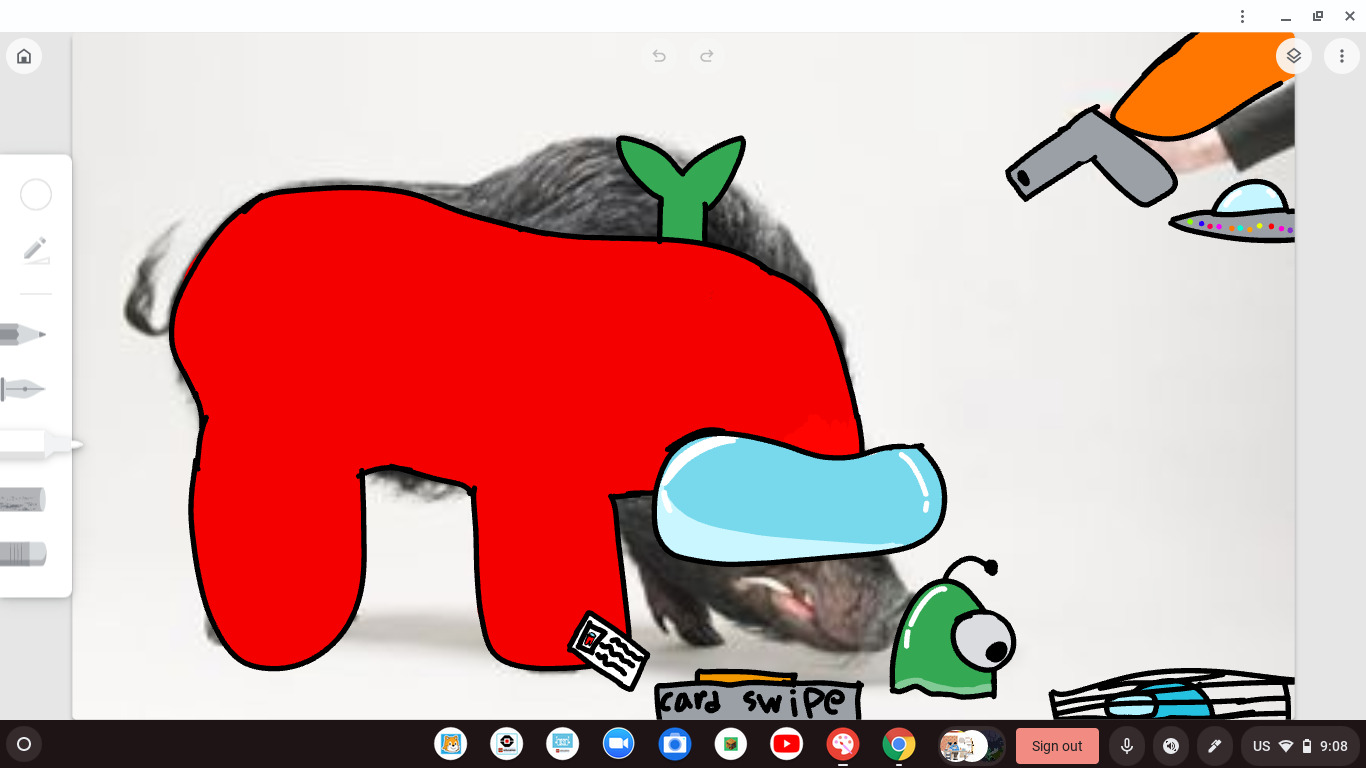Screen dimensions: 1366x768
Task: Undo the last stroke
Action: (x=659, y=56)
